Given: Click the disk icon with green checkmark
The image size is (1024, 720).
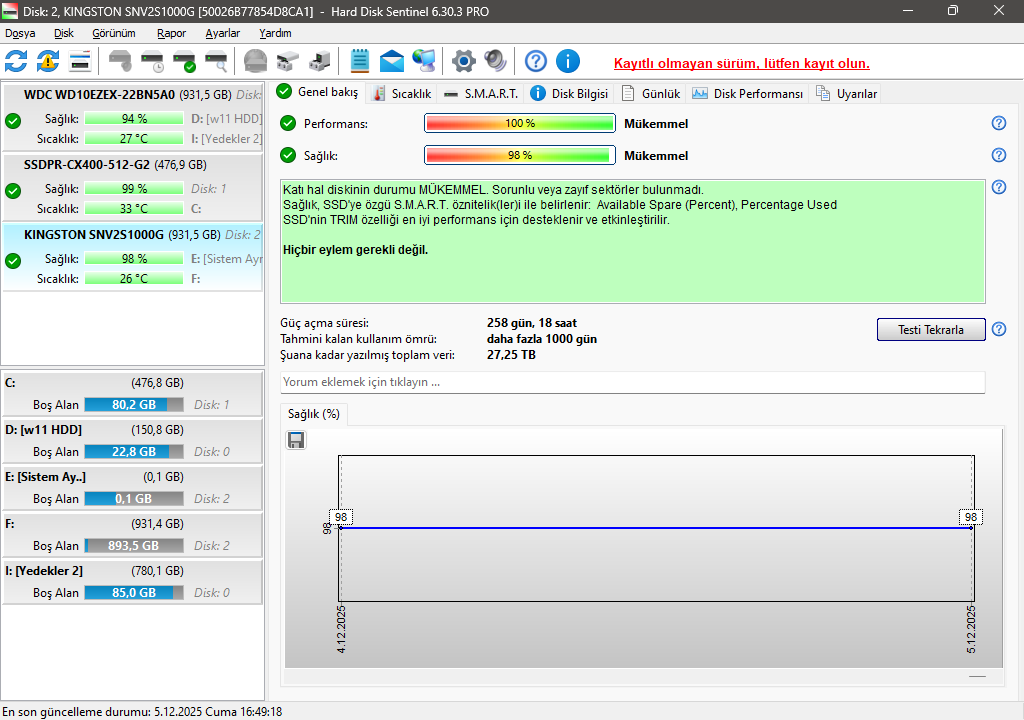Looking at the screenshot, I should click(x=184, y=61).
